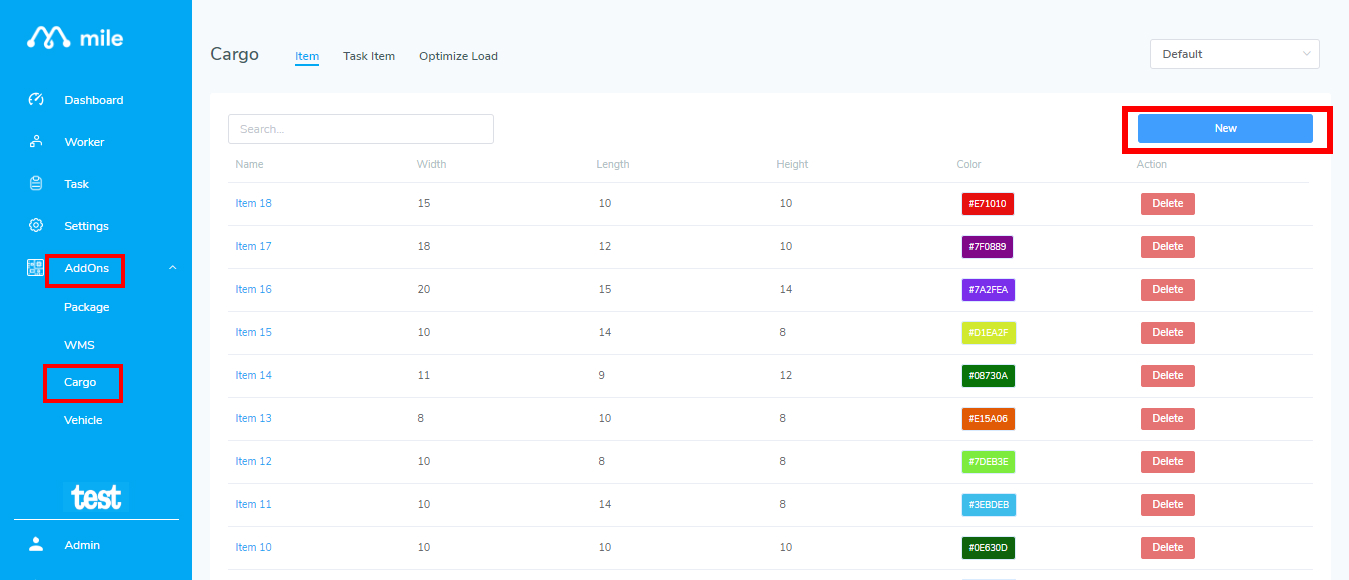
Task: Open the Item 18 link
Action: pos(253,203)
